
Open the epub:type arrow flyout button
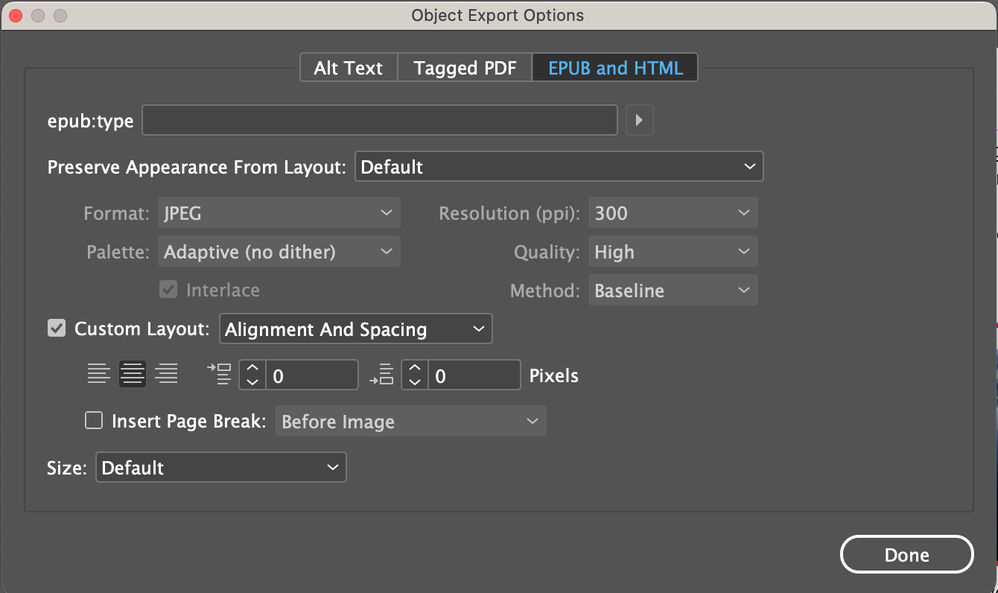click(639, 121)
